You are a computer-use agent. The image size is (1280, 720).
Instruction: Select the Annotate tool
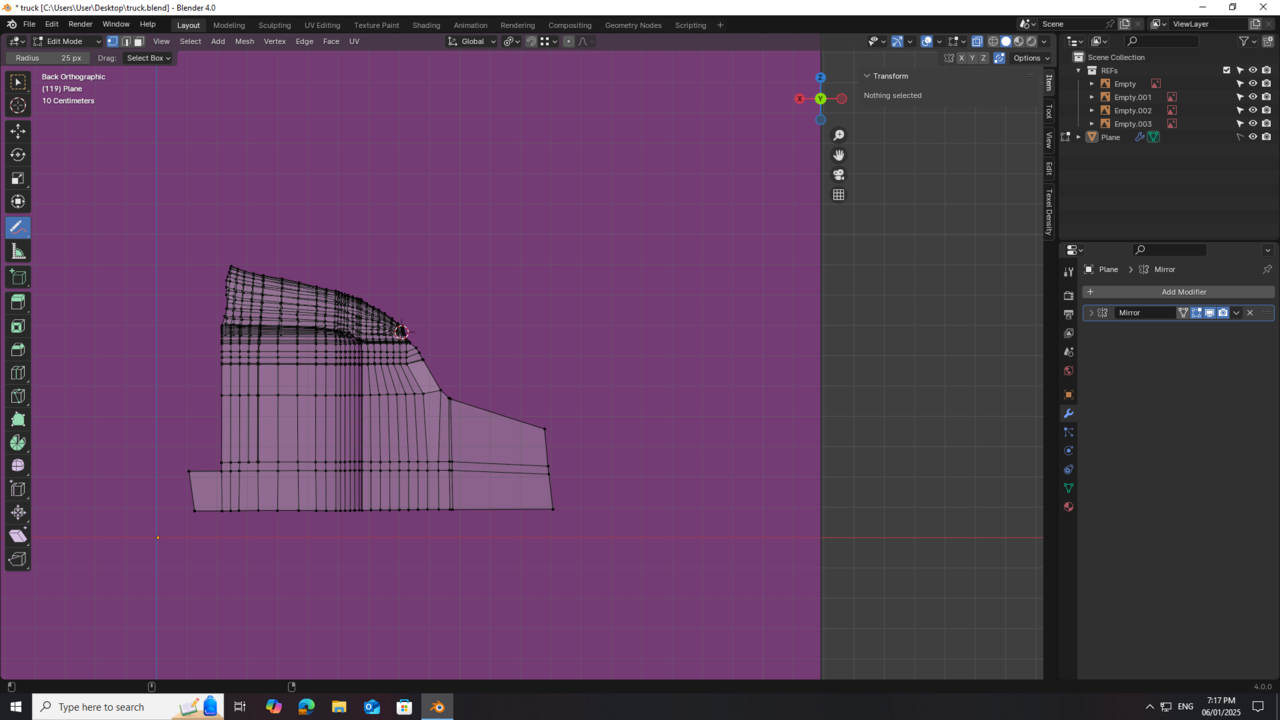click(x=18, y=227)
